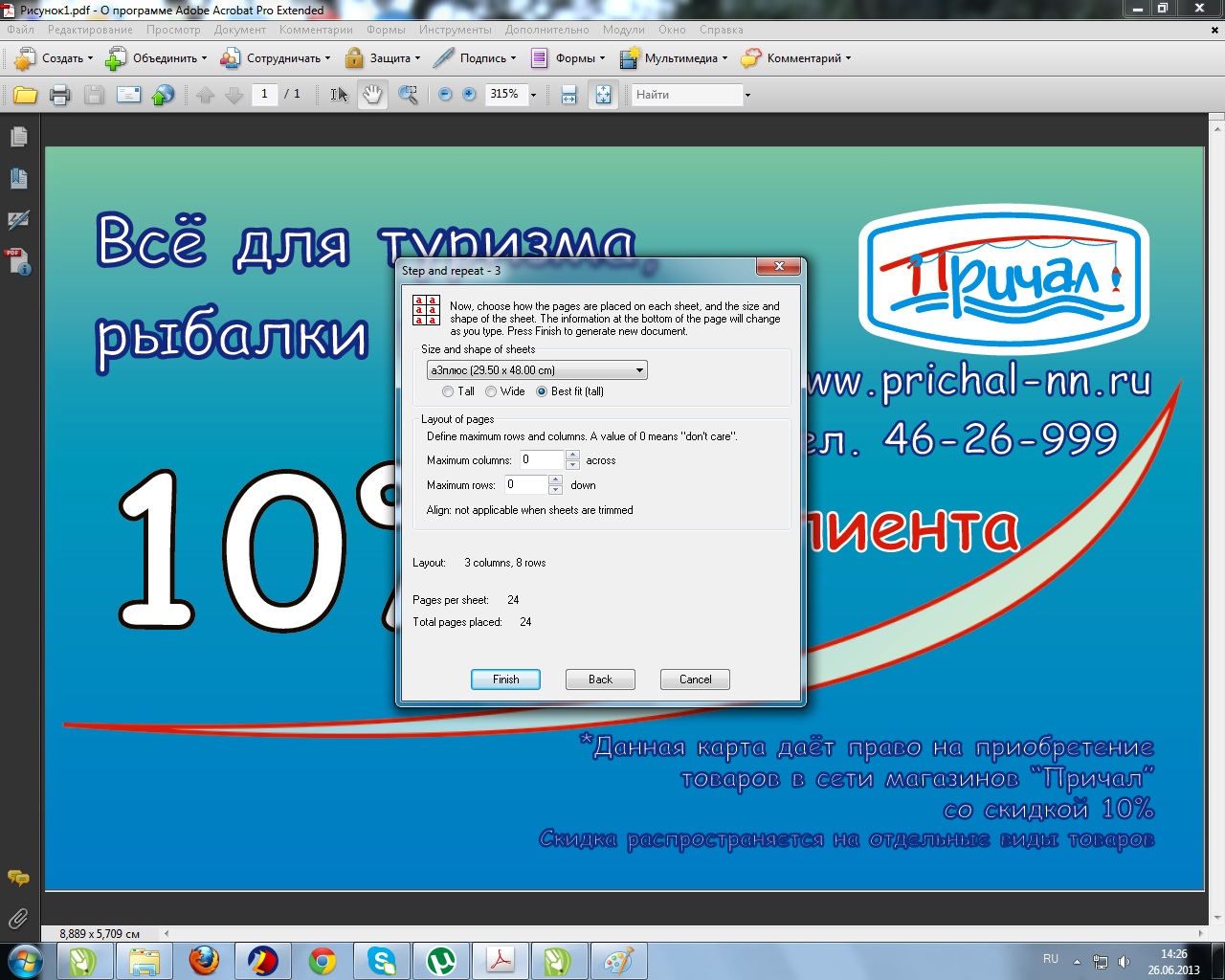Open file using folder icon in toolbar
The height and width of the screenshot is (980, 1225).
[x=26, y=95]
